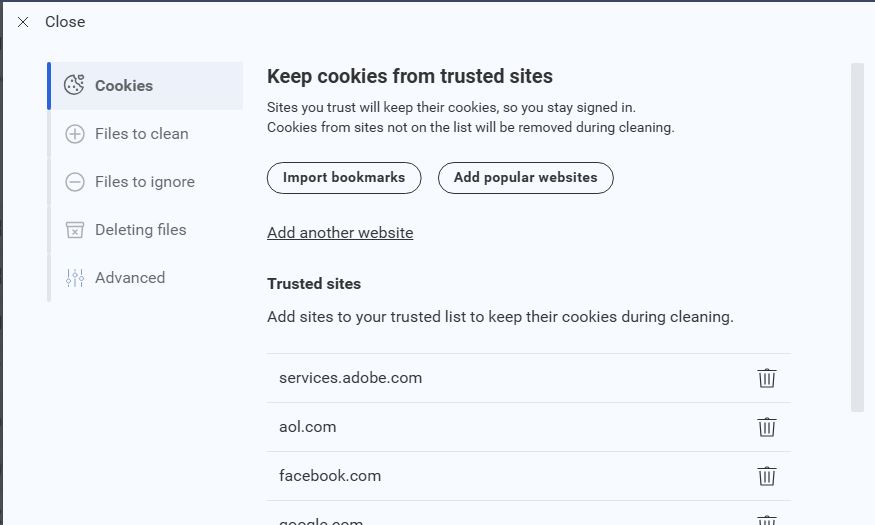Select the services.adobe.com list entry
Screen dimensions: 875x525
point(351,378)
